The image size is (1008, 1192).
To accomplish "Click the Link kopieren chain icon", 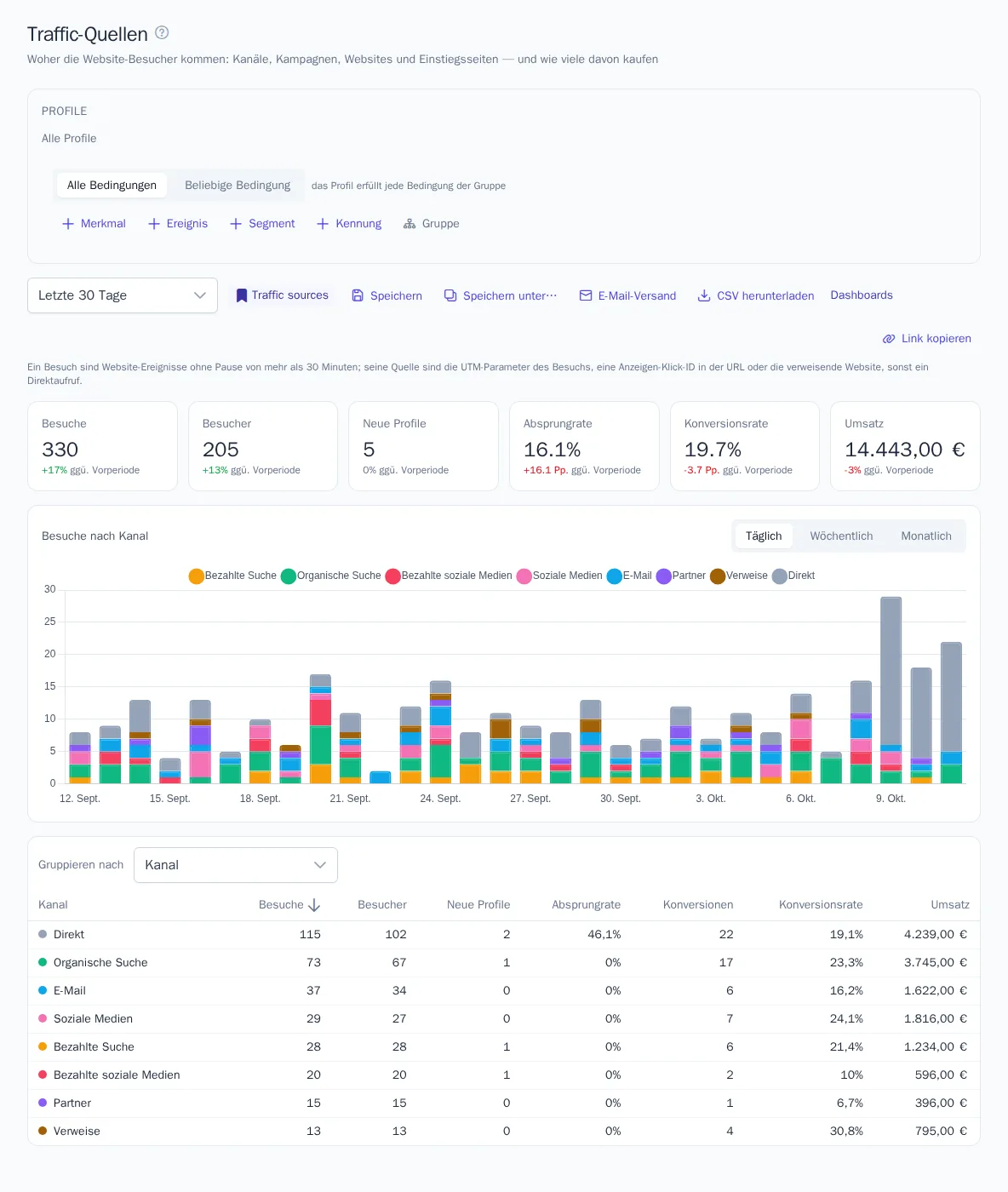I will tap(889, 339).
